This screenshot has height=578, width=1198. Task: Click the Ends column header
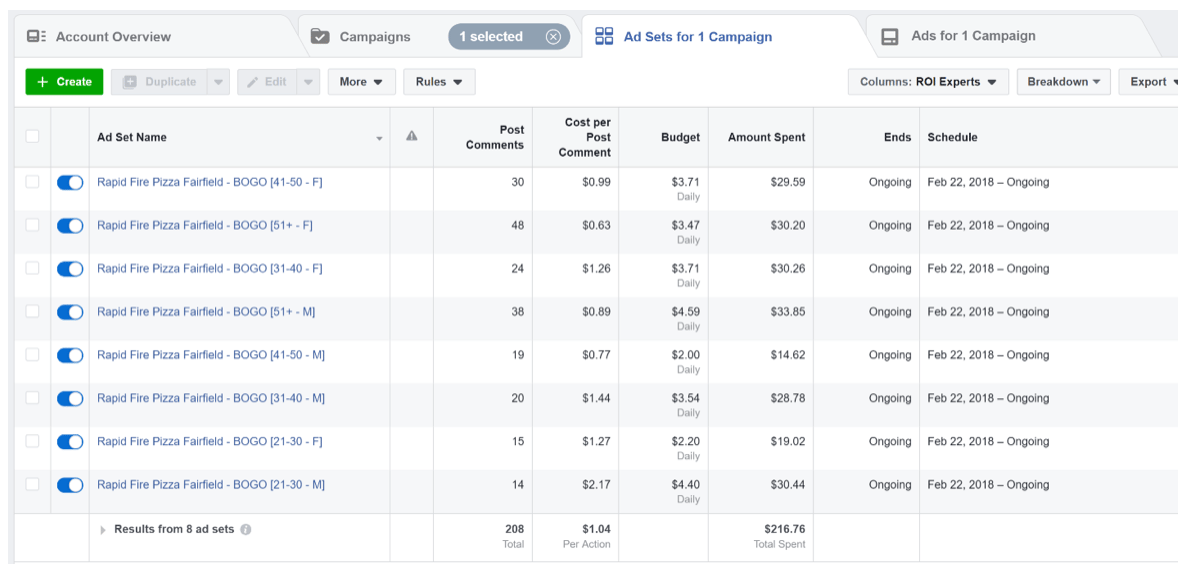898,137
